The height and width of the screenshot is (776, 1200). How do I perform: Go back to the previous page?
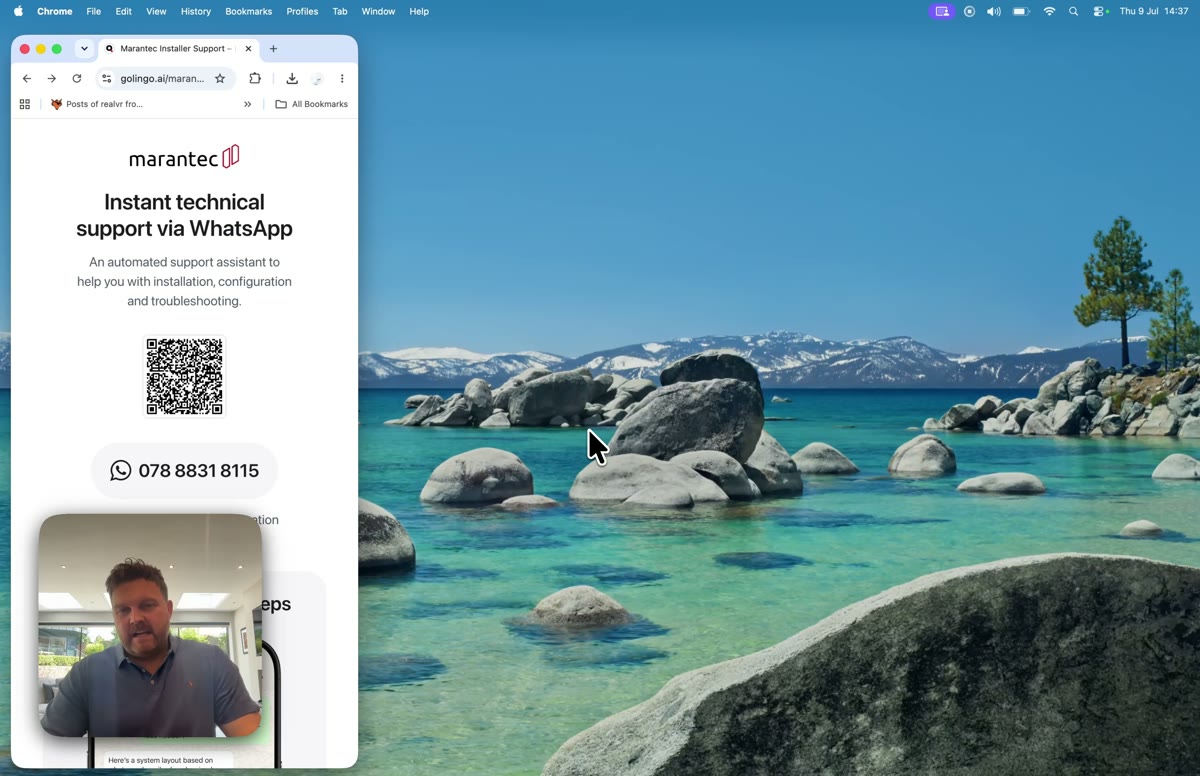(x=27, y=78)
